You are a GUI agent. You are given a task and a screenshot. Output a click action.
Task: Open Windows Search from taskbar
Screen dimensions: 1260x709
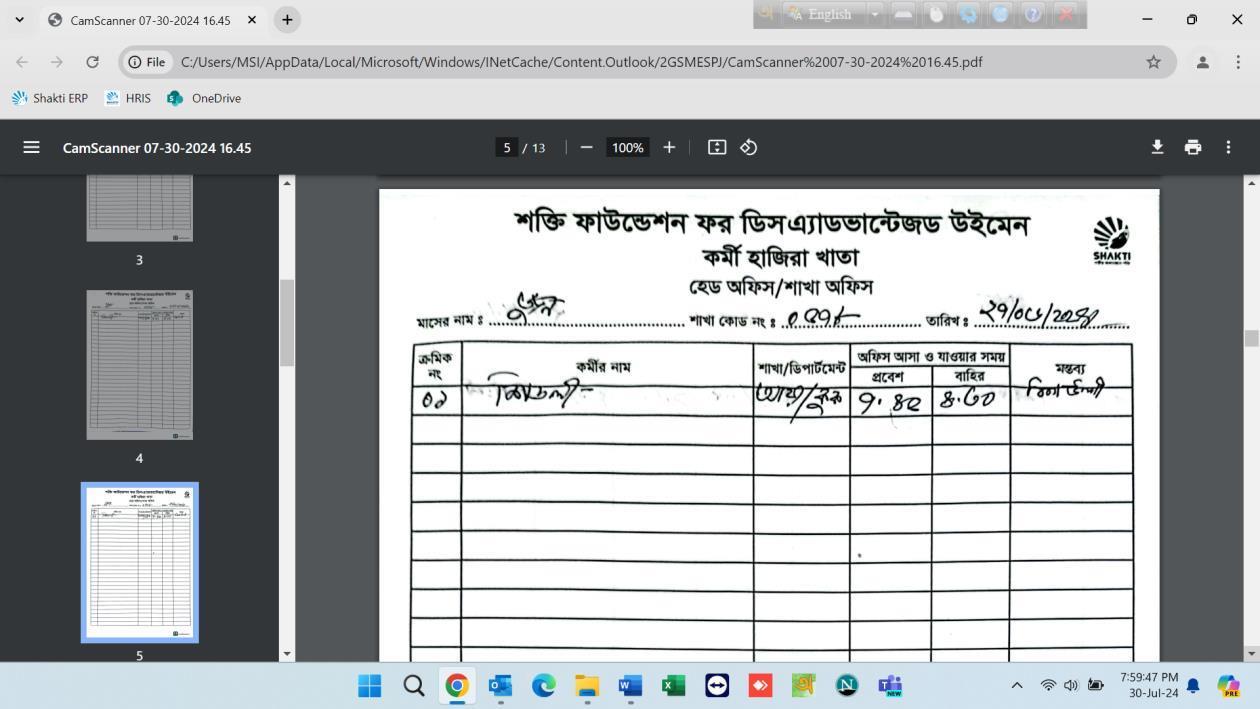(x=413, y=685)
